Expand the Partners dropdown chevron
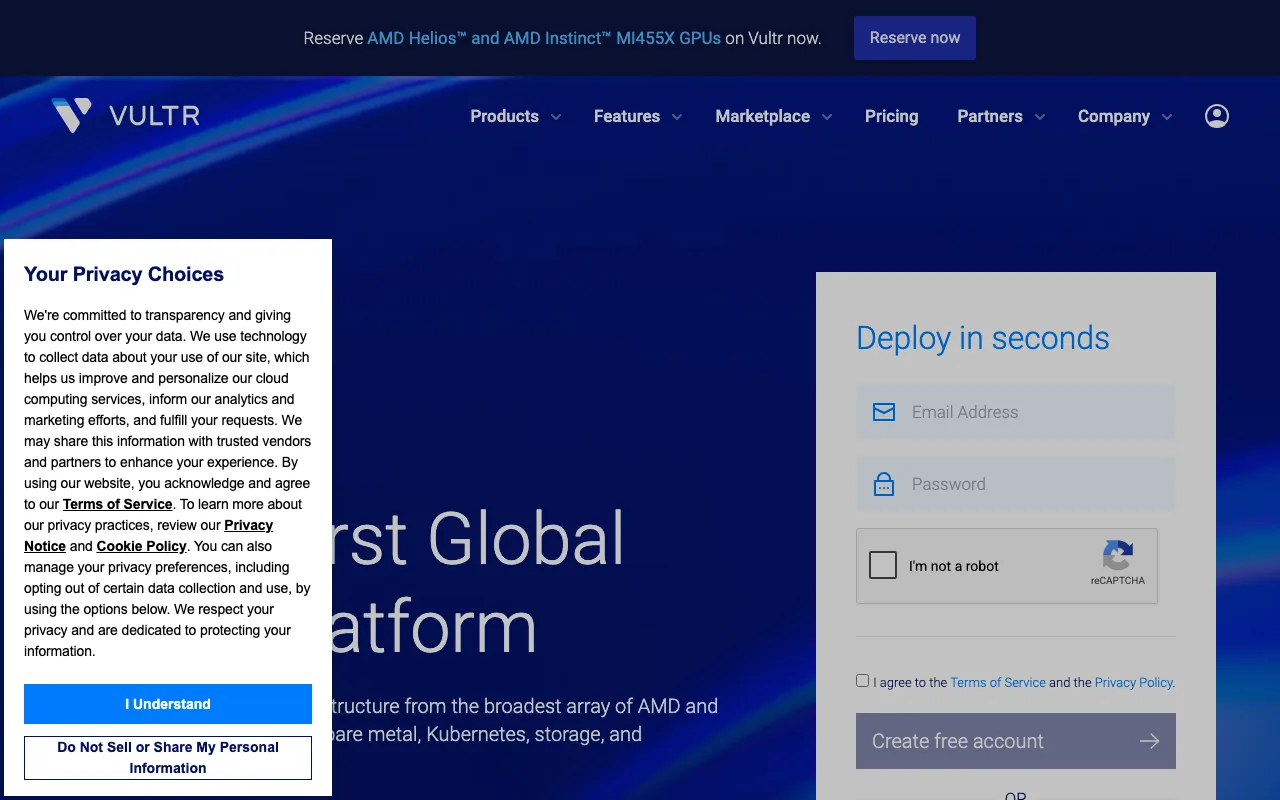This screenshot has width=1280, height=800. point(1040,117)
